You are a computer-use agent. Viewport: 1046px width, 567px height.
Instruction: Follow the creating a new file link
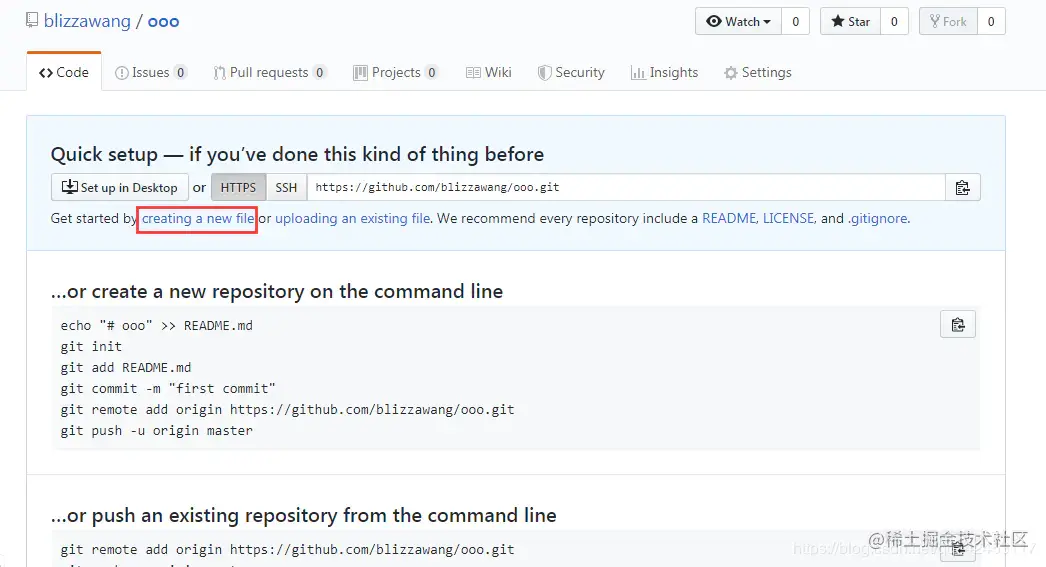(197, 218)
